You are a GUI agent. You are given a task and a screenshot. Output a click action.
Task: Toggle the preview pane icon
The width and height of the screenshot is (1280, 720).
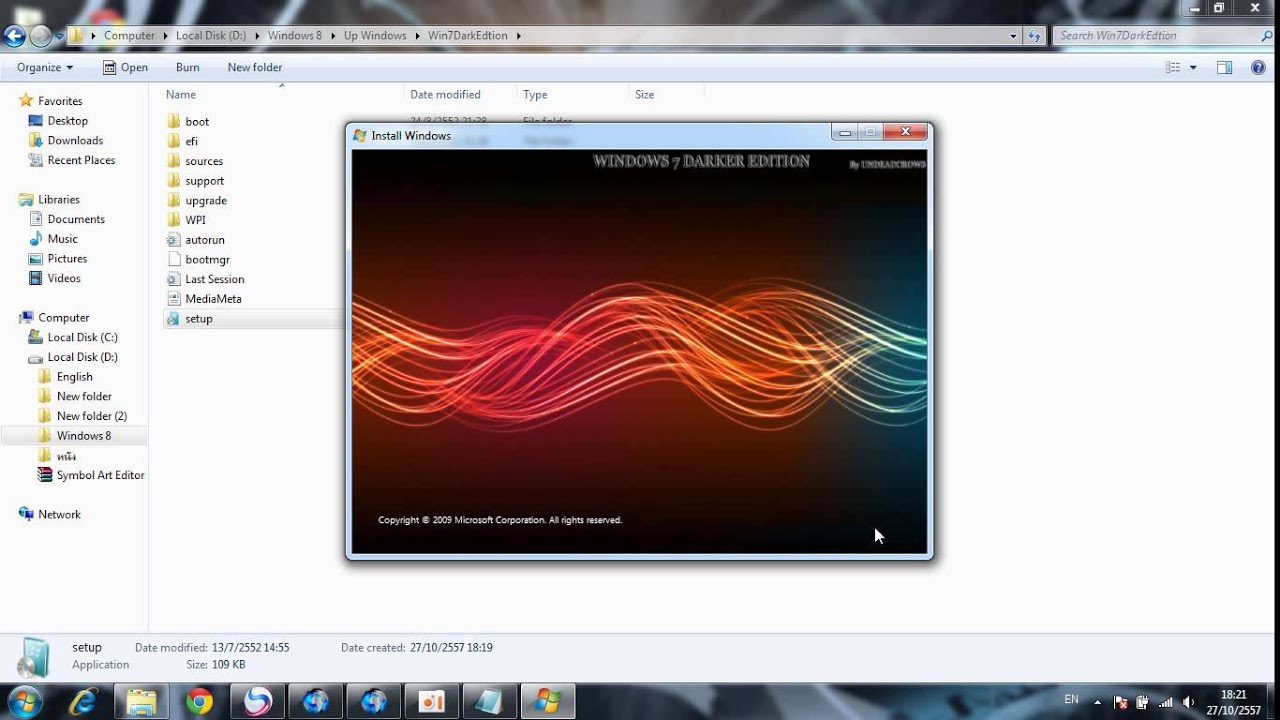pos(1224,67)
